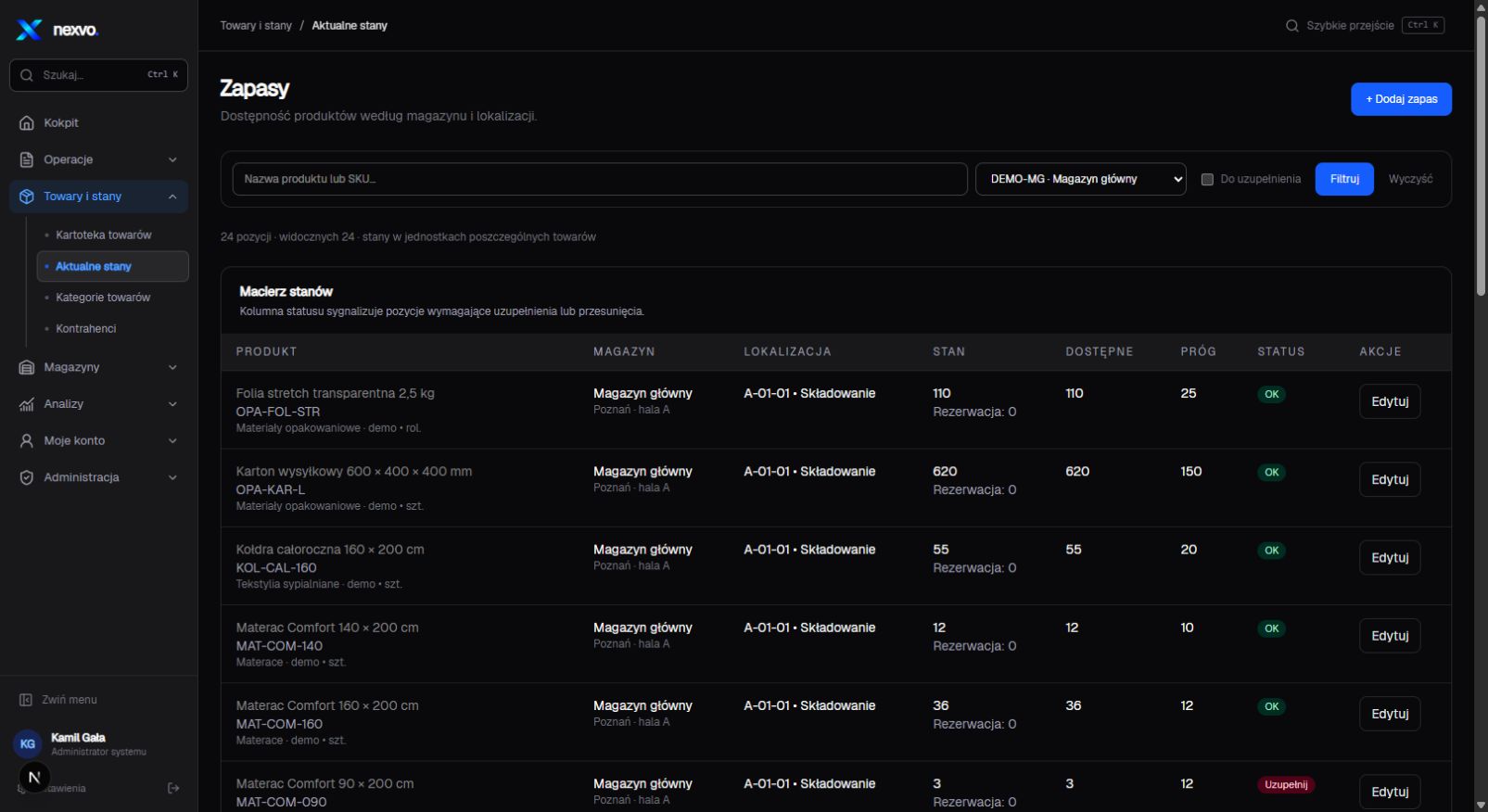Select Aktualne stany submenu item

(113, 266)
